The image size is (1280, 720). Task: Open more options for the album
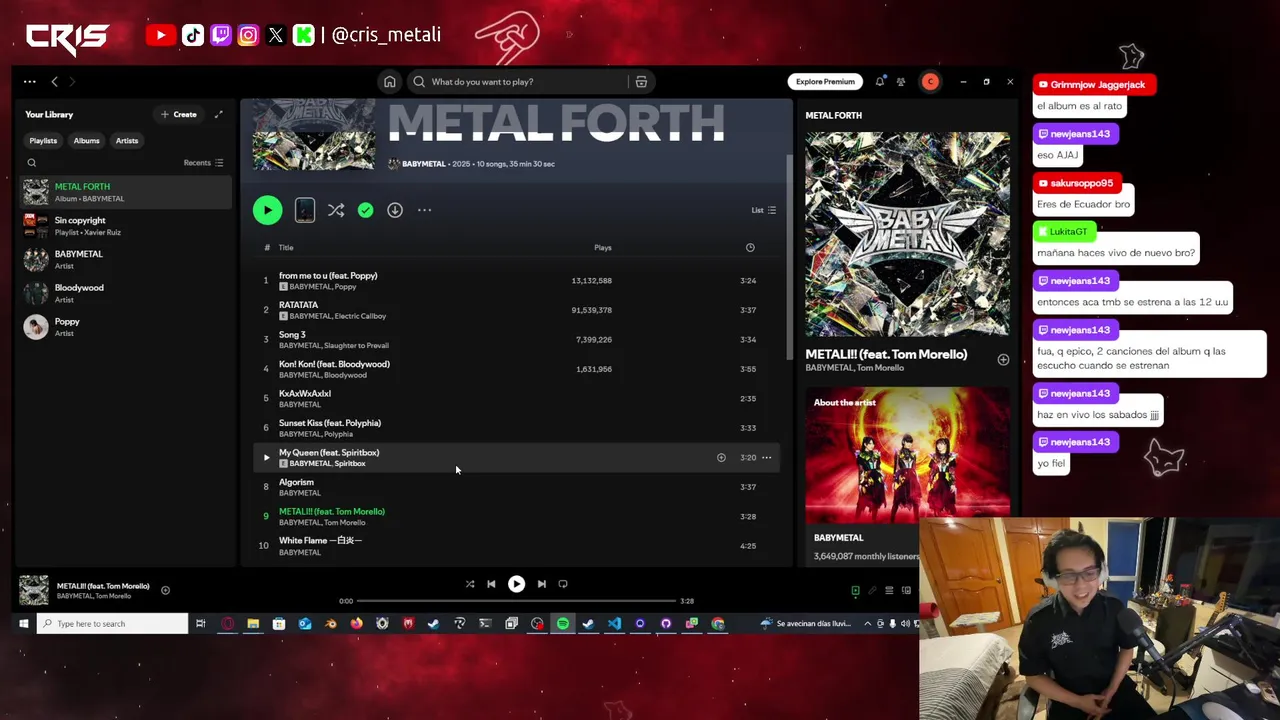(x=425, y=210)
